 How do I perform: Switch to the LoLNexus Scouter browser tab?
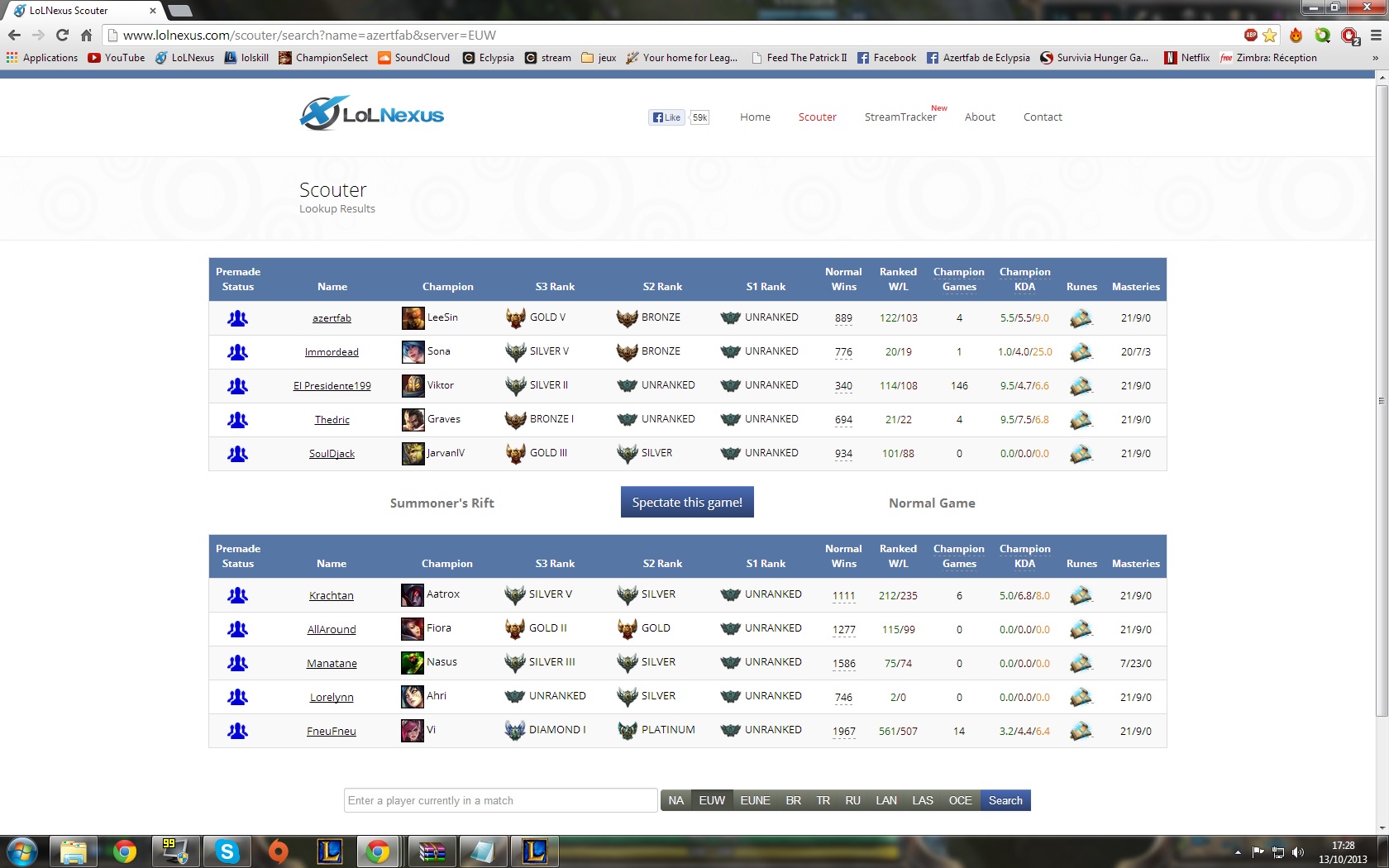tap(83, 11)
